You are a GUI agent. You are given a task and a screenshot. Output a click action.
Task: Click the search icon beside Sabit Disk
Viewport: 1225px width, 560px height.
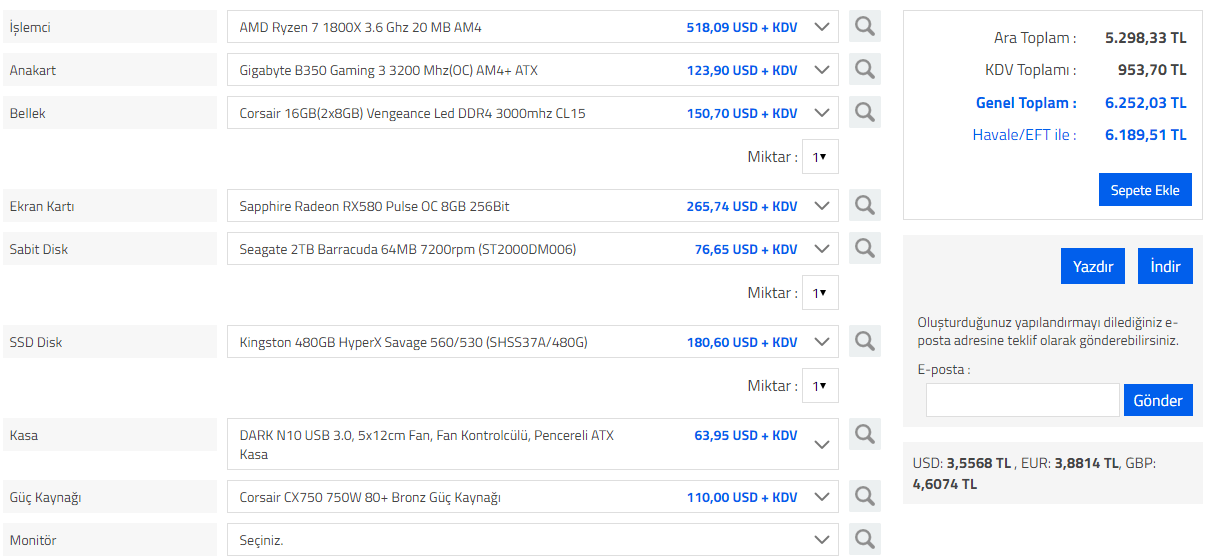[x=865, y=249]
